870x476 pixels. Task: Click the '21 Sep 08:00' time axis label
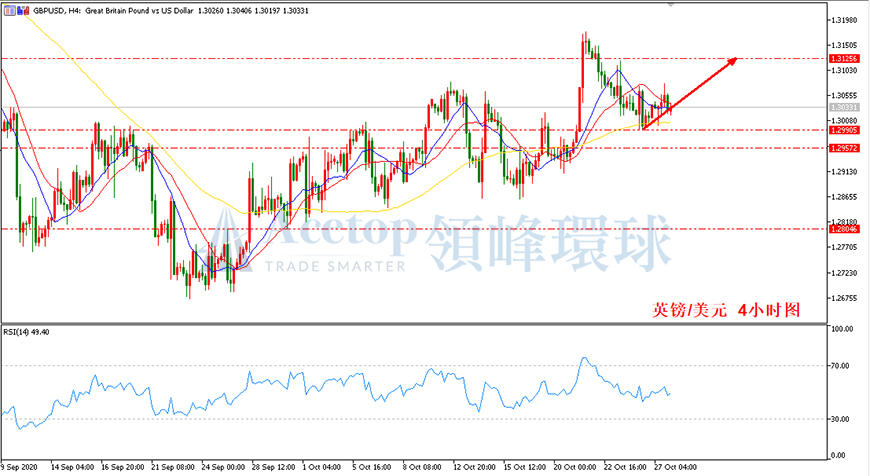[173, 467]
